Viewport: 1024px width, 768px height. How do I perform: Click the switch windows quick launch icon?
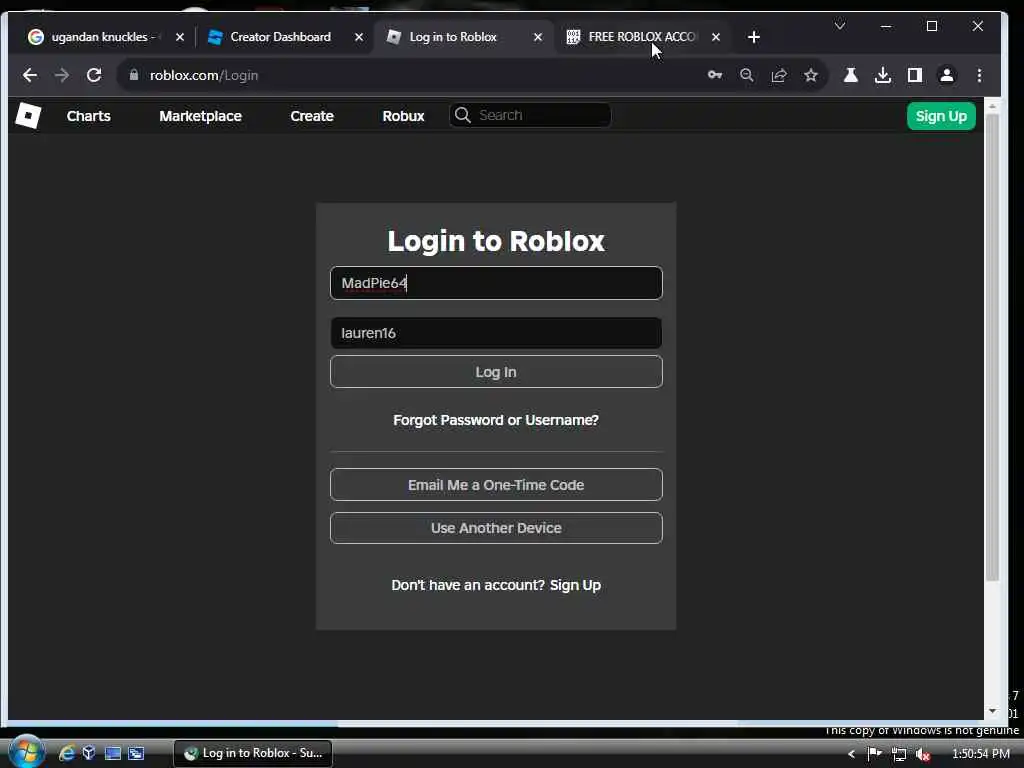[136, 754]
